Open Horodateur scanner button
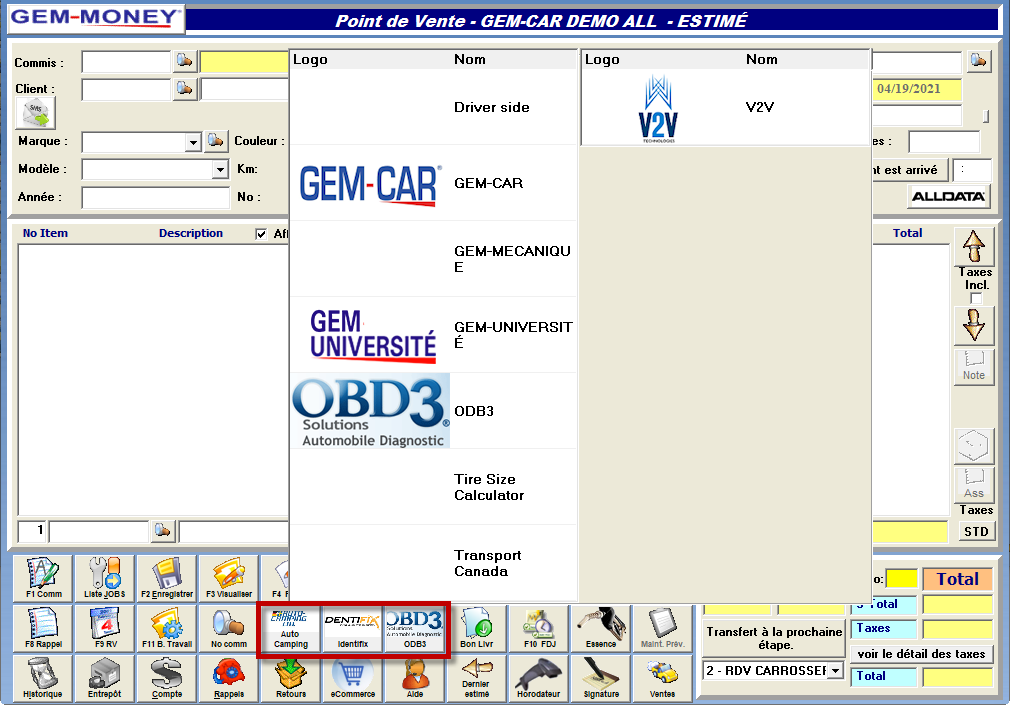This screenshot has width=1010, height=705. tap(539, 678)
